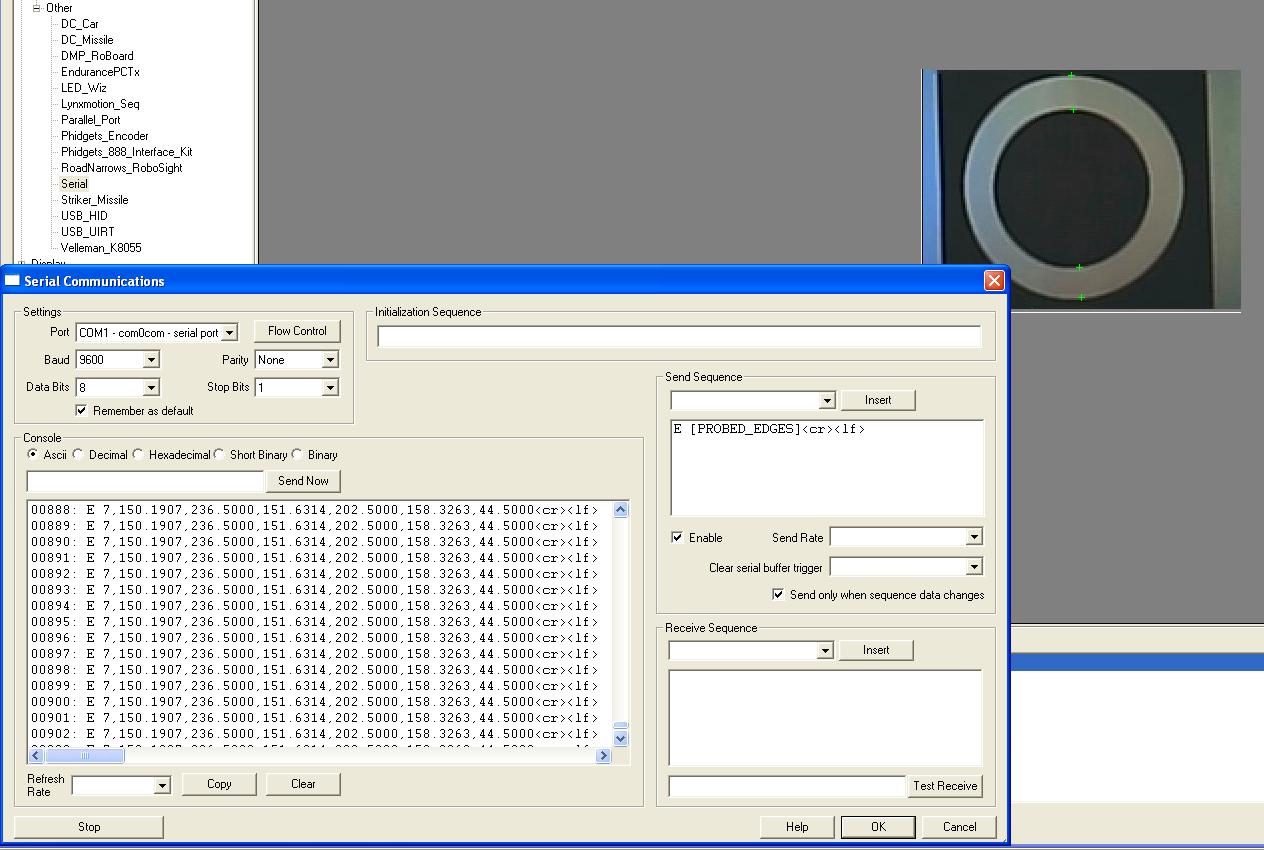Disable the Send Sequence Enable checkbox
The image size is (1264, 850).
tap(678, 538)
